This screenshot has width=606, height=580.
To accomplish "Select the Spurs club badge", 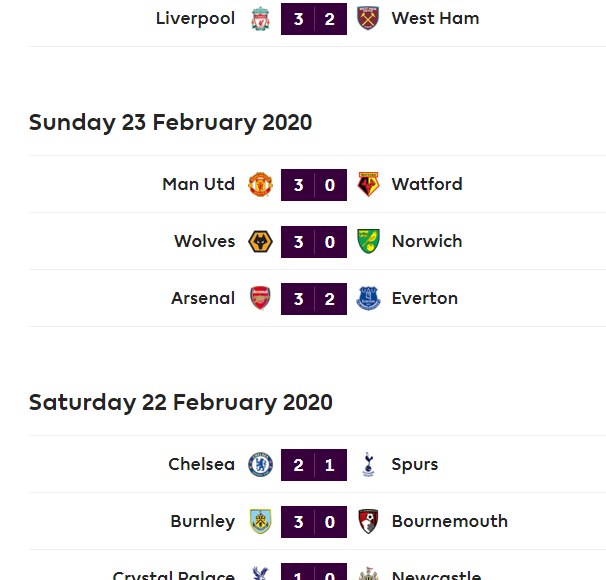I will 368,464.
